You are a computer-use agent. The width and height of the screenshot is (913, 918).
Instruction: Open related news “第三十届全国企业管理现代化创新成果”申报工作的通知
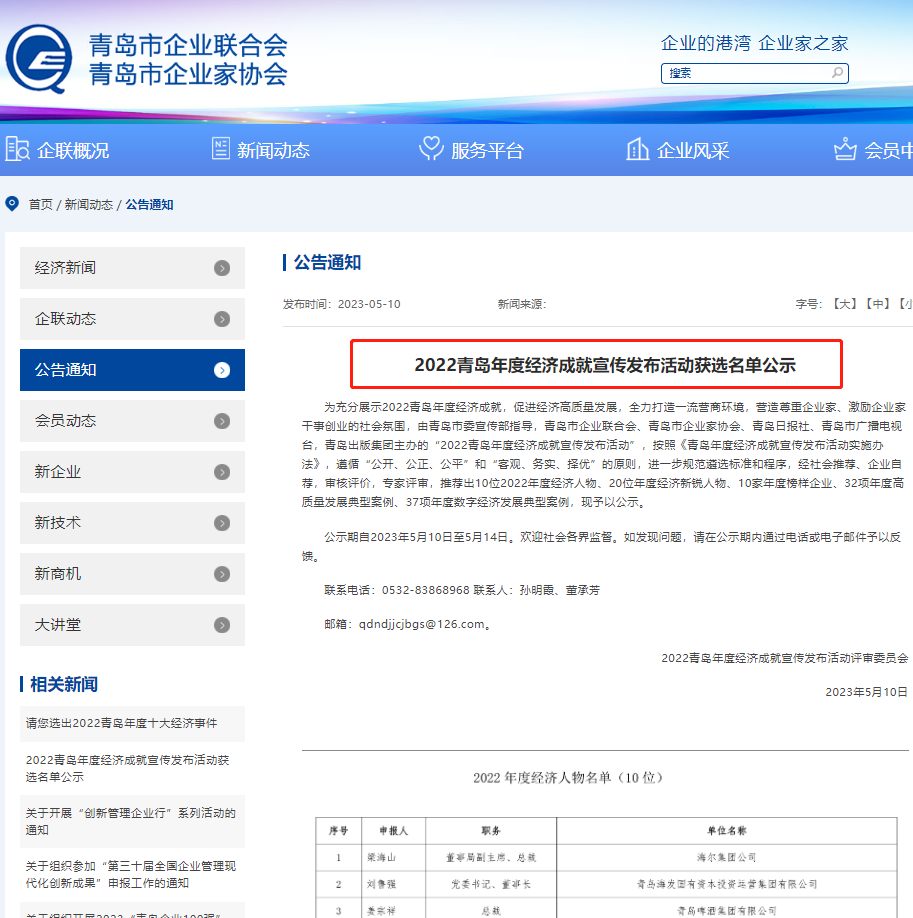(x=132, y=875)
